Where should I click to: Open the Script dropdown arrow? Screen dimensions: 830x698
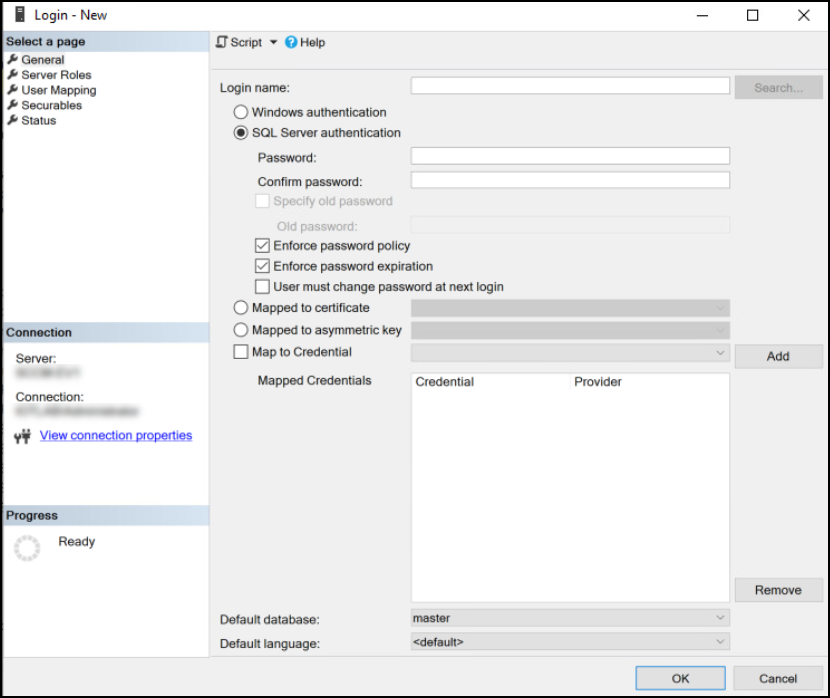[x=273, y=42]
